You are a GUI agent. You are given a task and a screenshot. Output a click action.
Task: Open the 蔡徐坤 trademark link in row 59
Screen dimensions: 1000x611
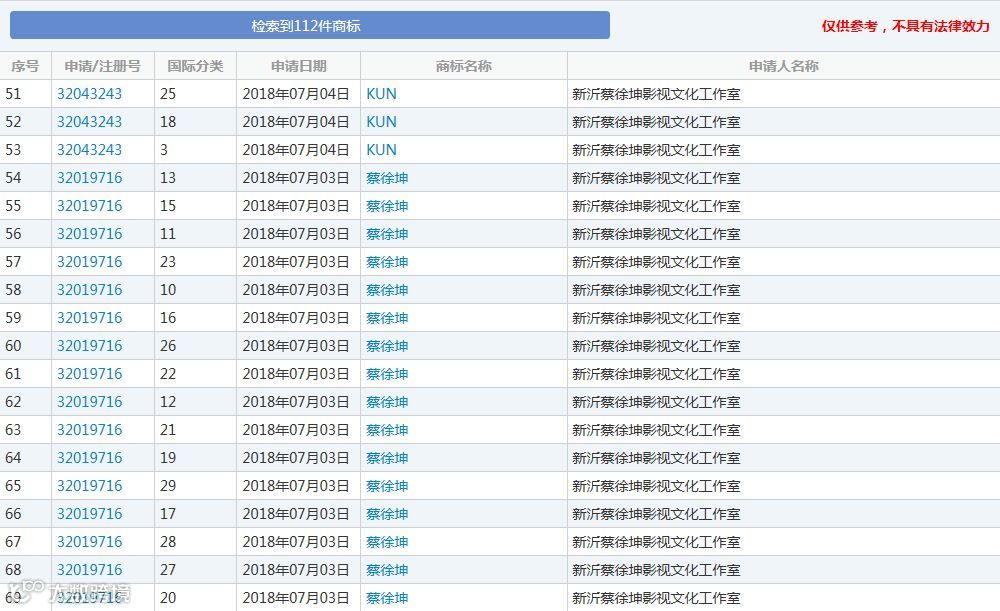387,318
